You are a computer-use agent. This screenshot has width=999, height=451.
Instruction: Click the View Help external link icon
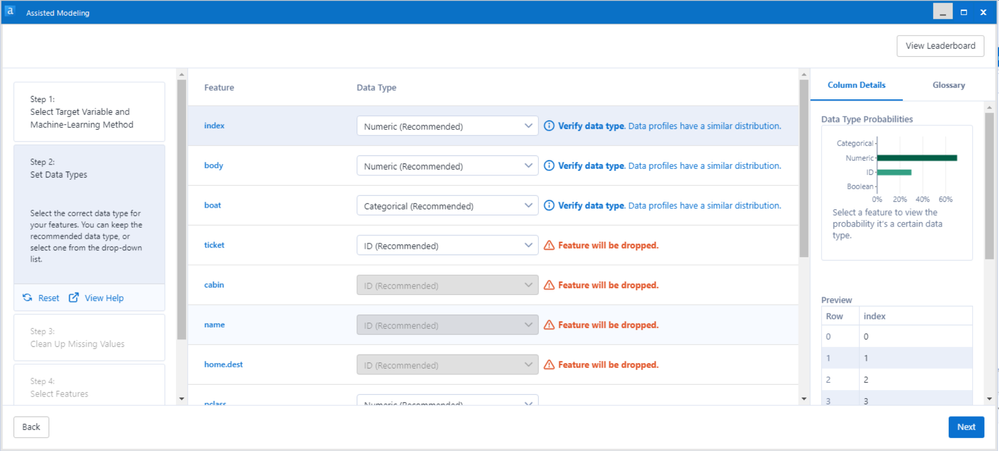pos(74,298)
